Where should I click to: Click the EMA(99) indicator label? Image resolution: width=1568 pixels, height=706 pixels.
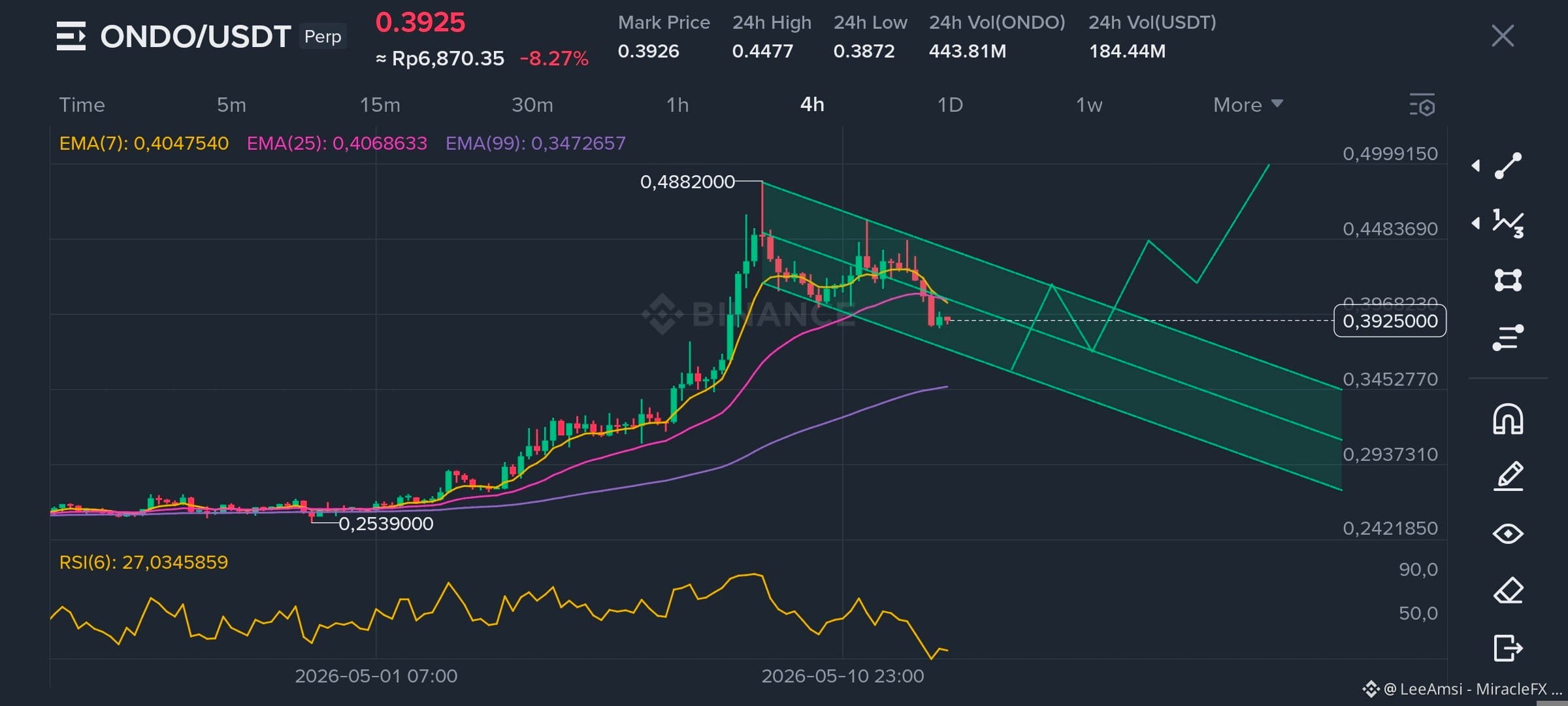coord(536,143)
